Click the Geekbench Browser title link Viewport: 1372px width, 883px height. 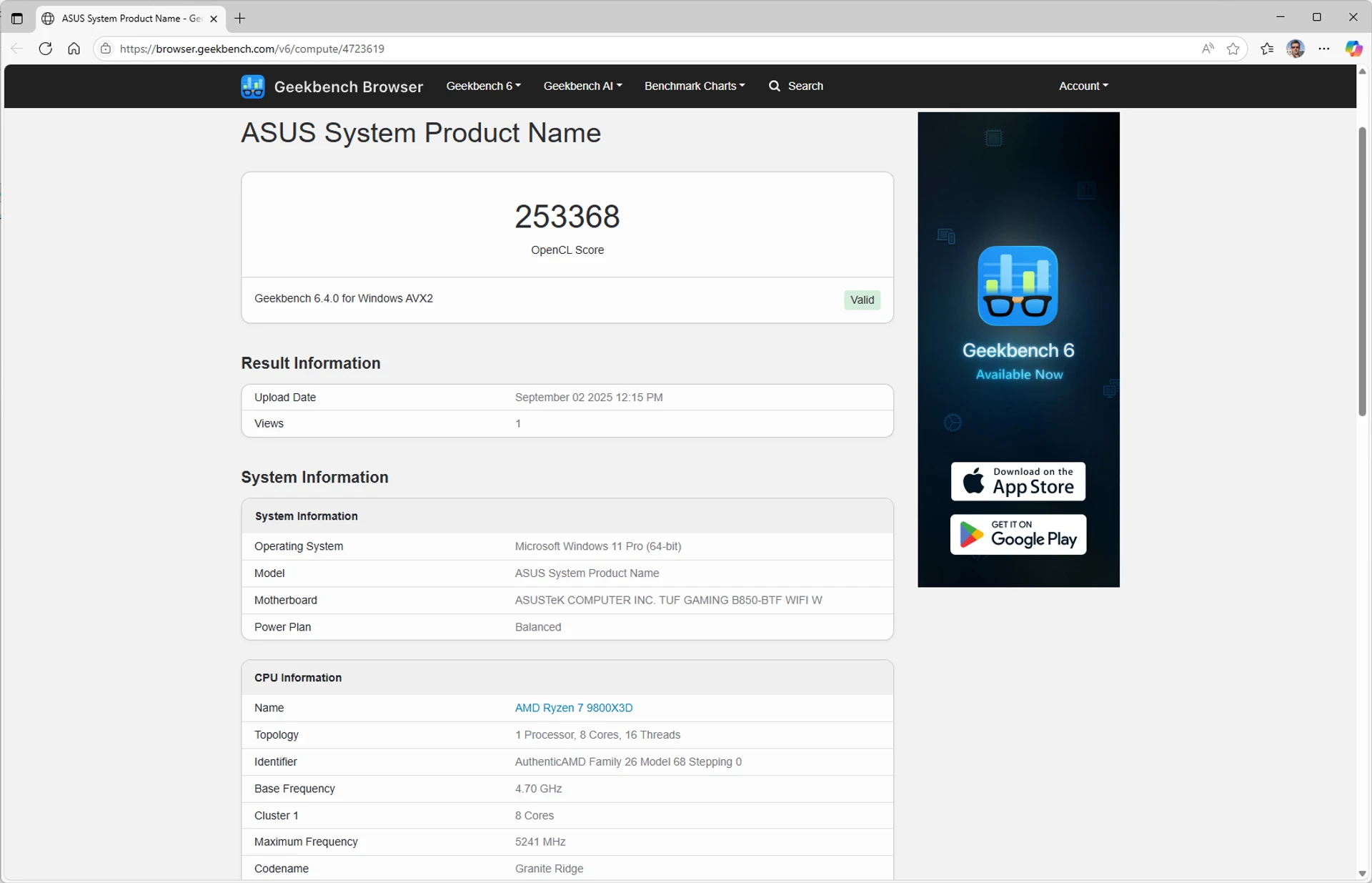click(349, 87)
